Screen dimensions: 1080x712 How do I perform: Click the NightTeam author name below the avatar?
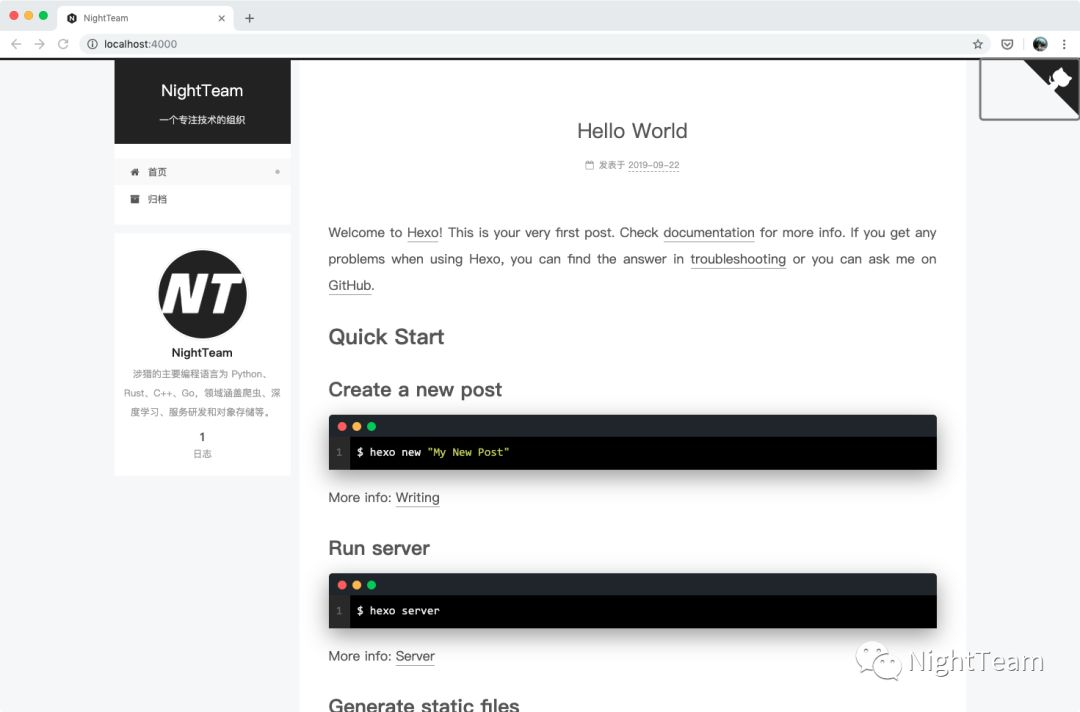point(202,353)
